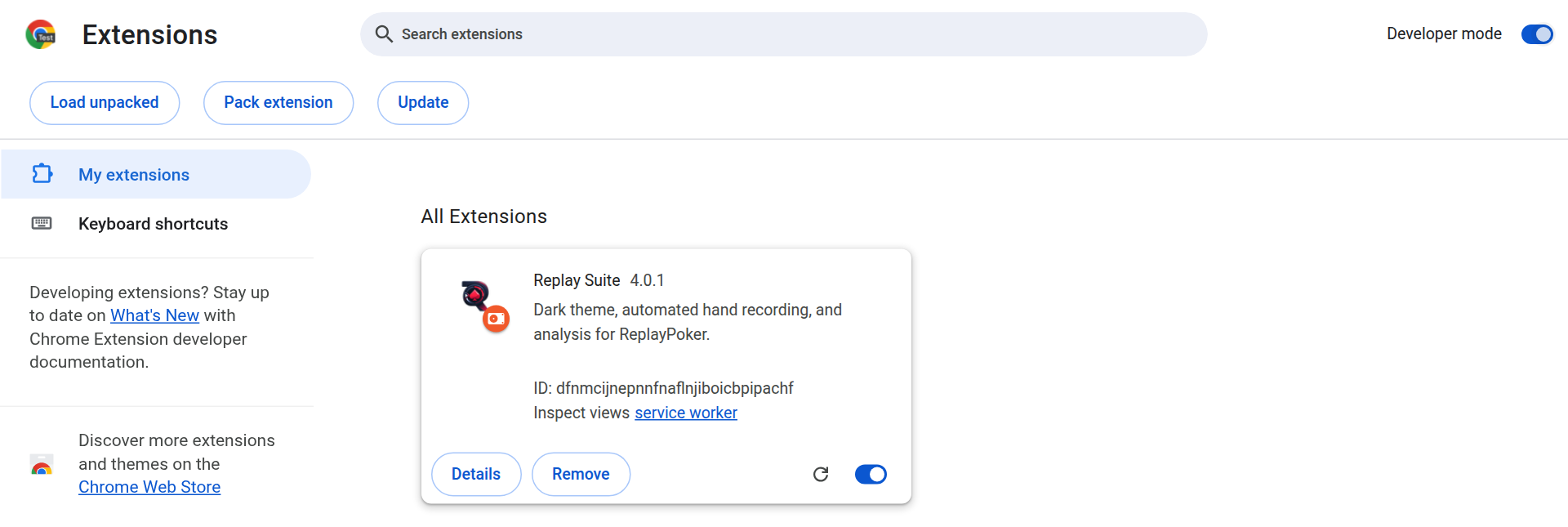Open the What's New link
This screenshot has width=1568, height=527.
coord(154,315)
